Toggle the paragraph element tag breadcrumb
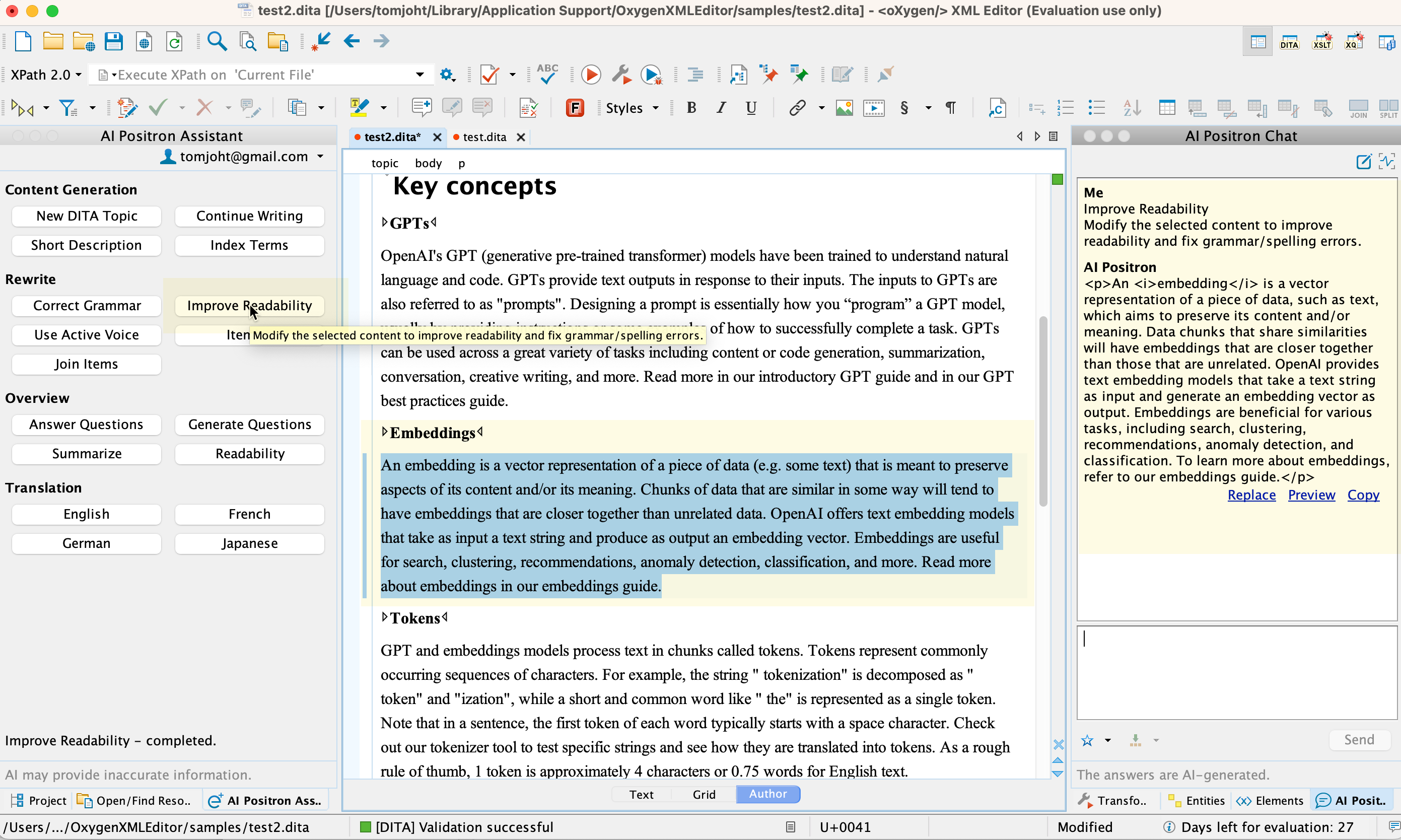Image resolution: width=1401 pixels, height=840 pixels. [x=462, y=163]
